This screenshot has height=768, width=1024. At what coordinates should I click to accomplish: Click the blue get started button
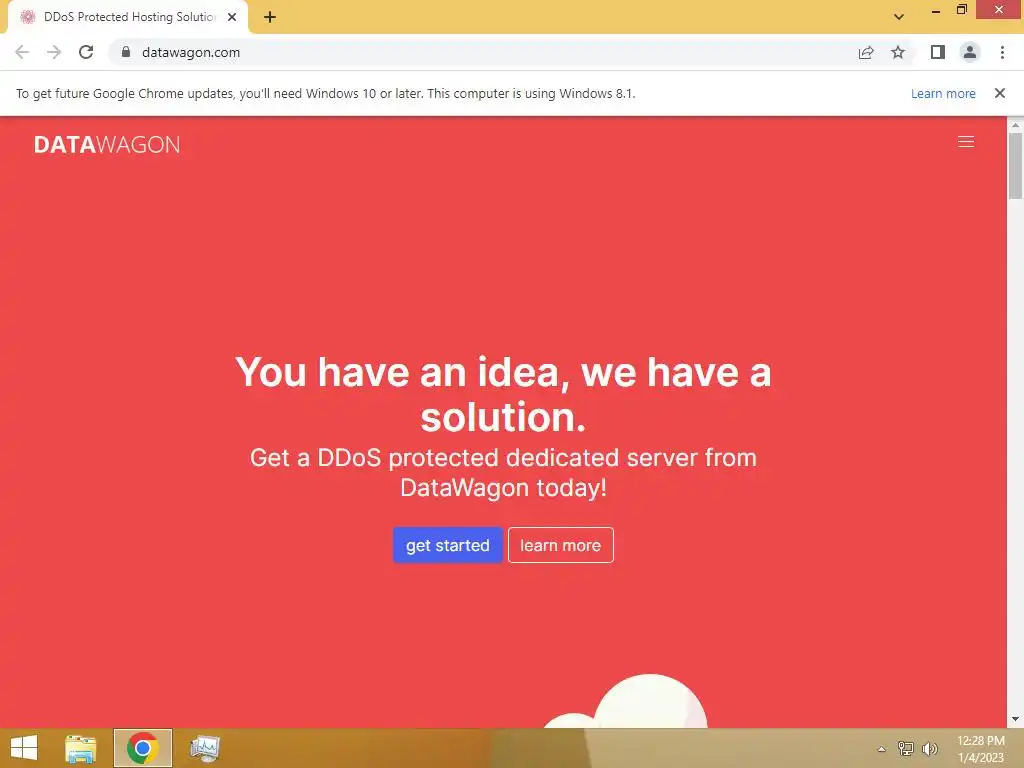(x=447, y=545)
